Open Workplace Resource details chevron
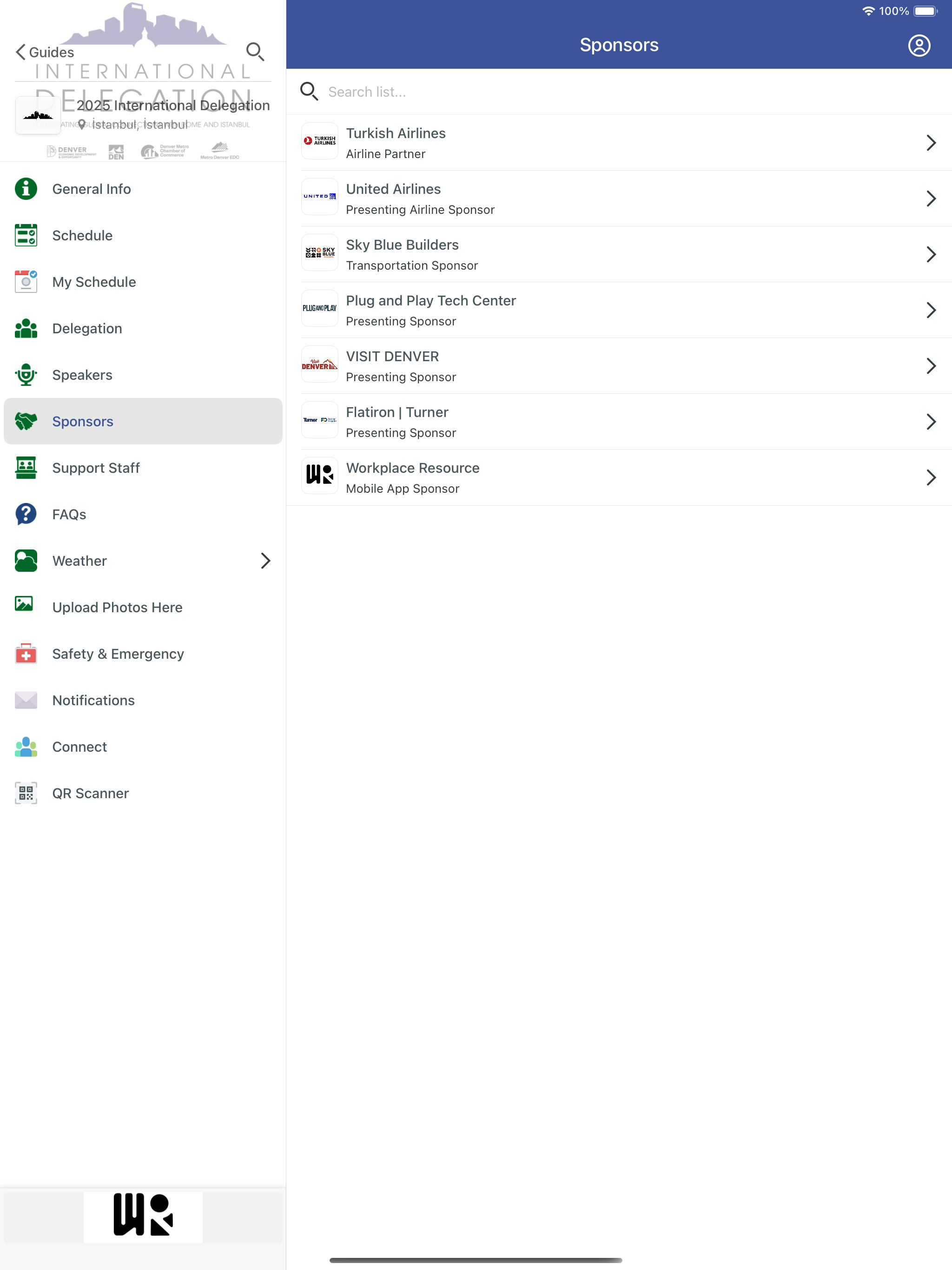Screen dimensions: 952x1270 click(x=931, y=477)
